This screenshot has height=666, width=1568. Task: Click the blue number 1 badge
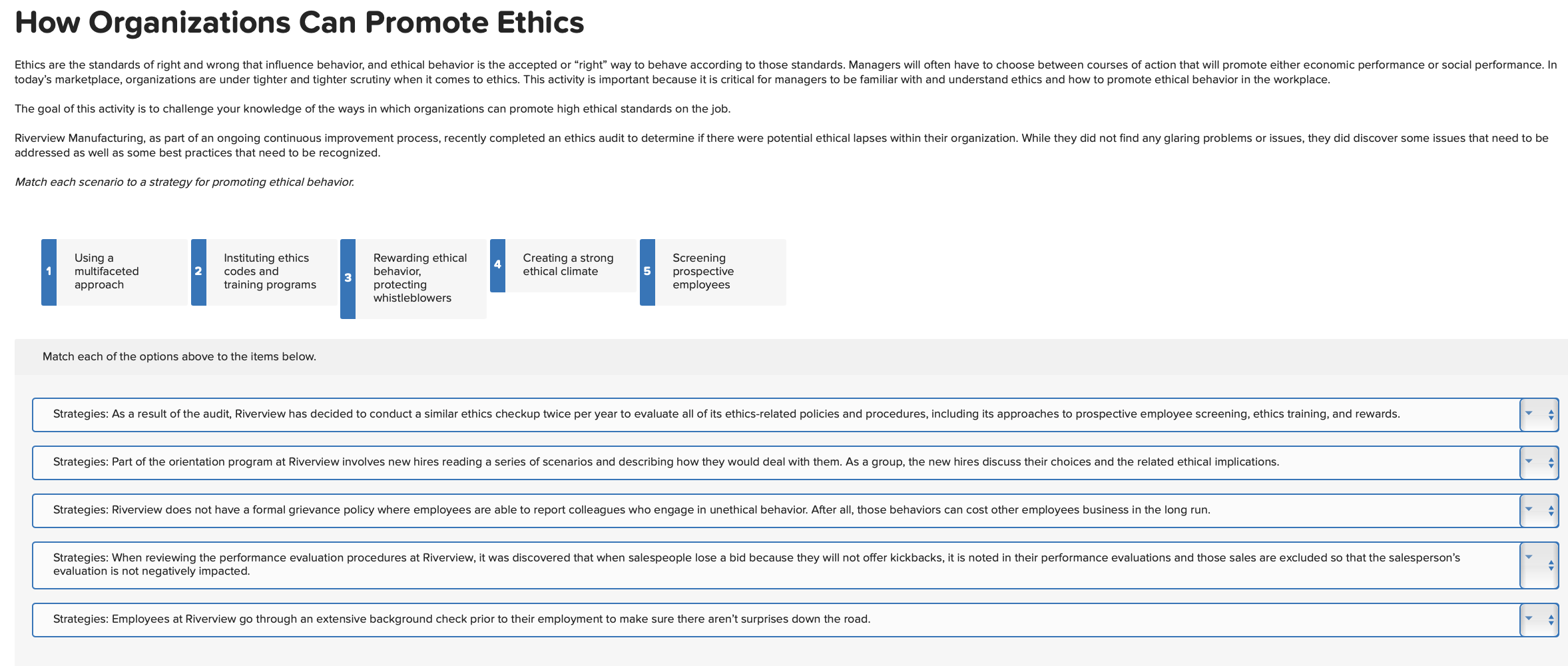click(49, 271)
